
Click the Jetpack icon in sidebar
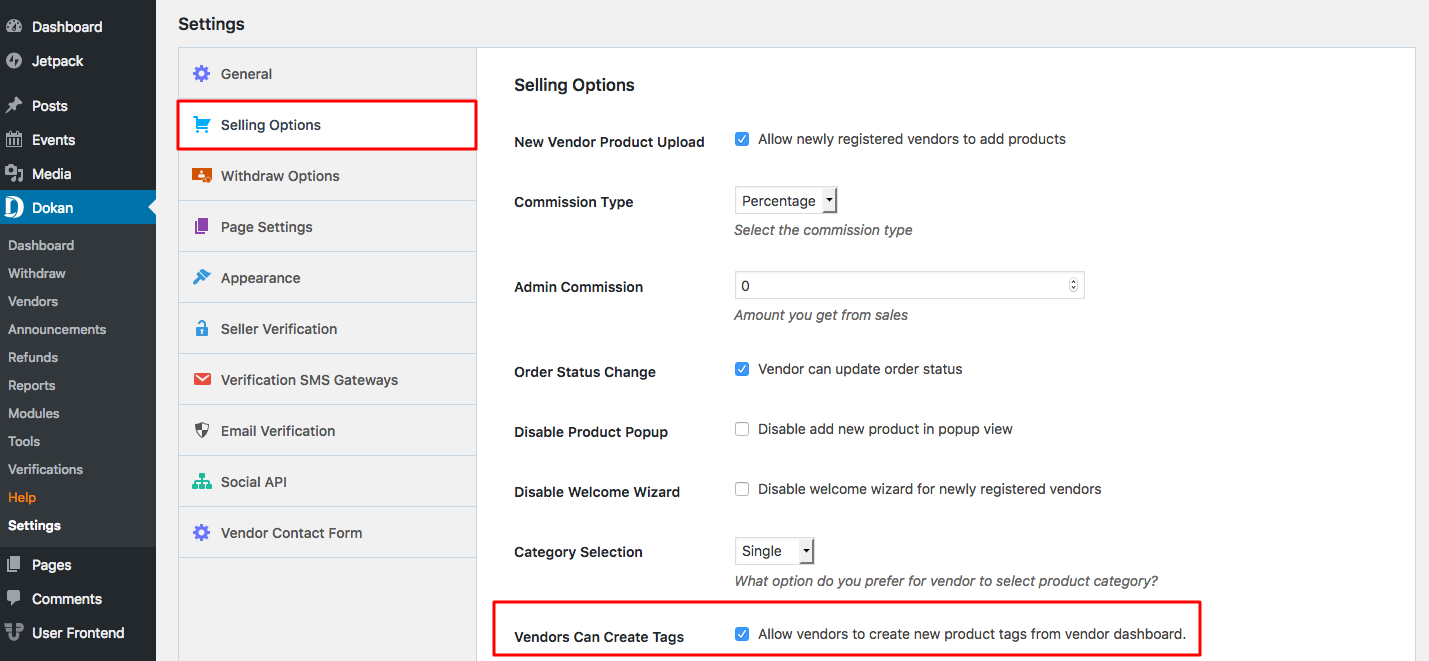pyautogui.click(x=14, y=61)
